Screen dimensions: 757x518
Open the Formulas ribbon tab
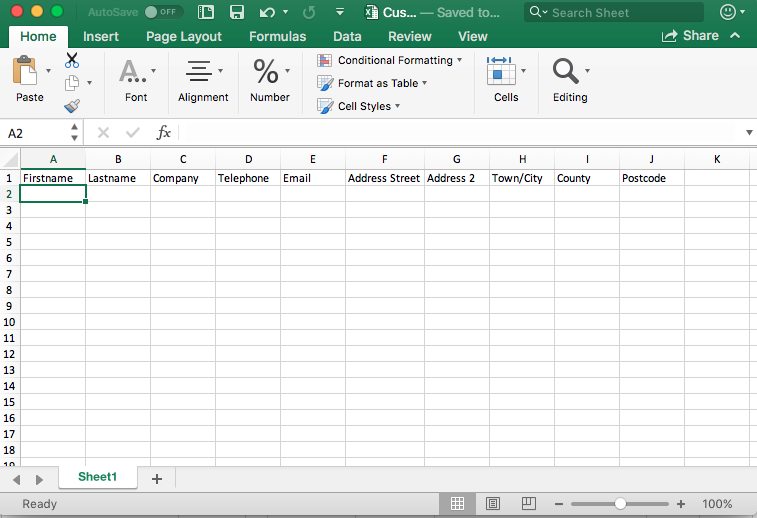click(277, 36)
